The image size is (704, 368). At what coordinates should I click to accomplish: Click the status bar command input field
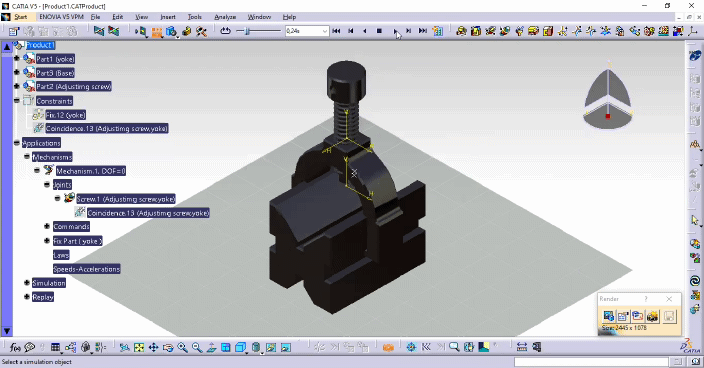[591, 362]
